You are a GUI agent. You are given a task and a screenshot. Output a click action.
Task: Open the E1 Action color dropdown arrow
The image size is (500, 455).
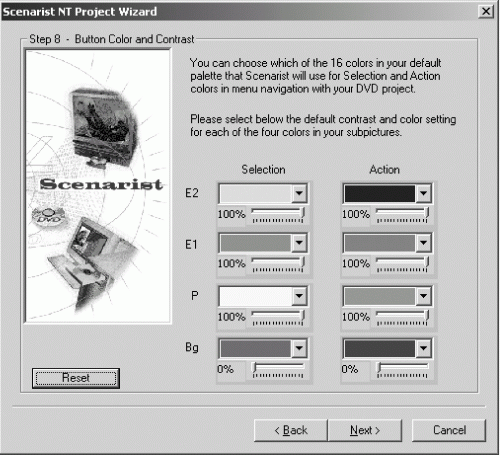click(423, 243)
